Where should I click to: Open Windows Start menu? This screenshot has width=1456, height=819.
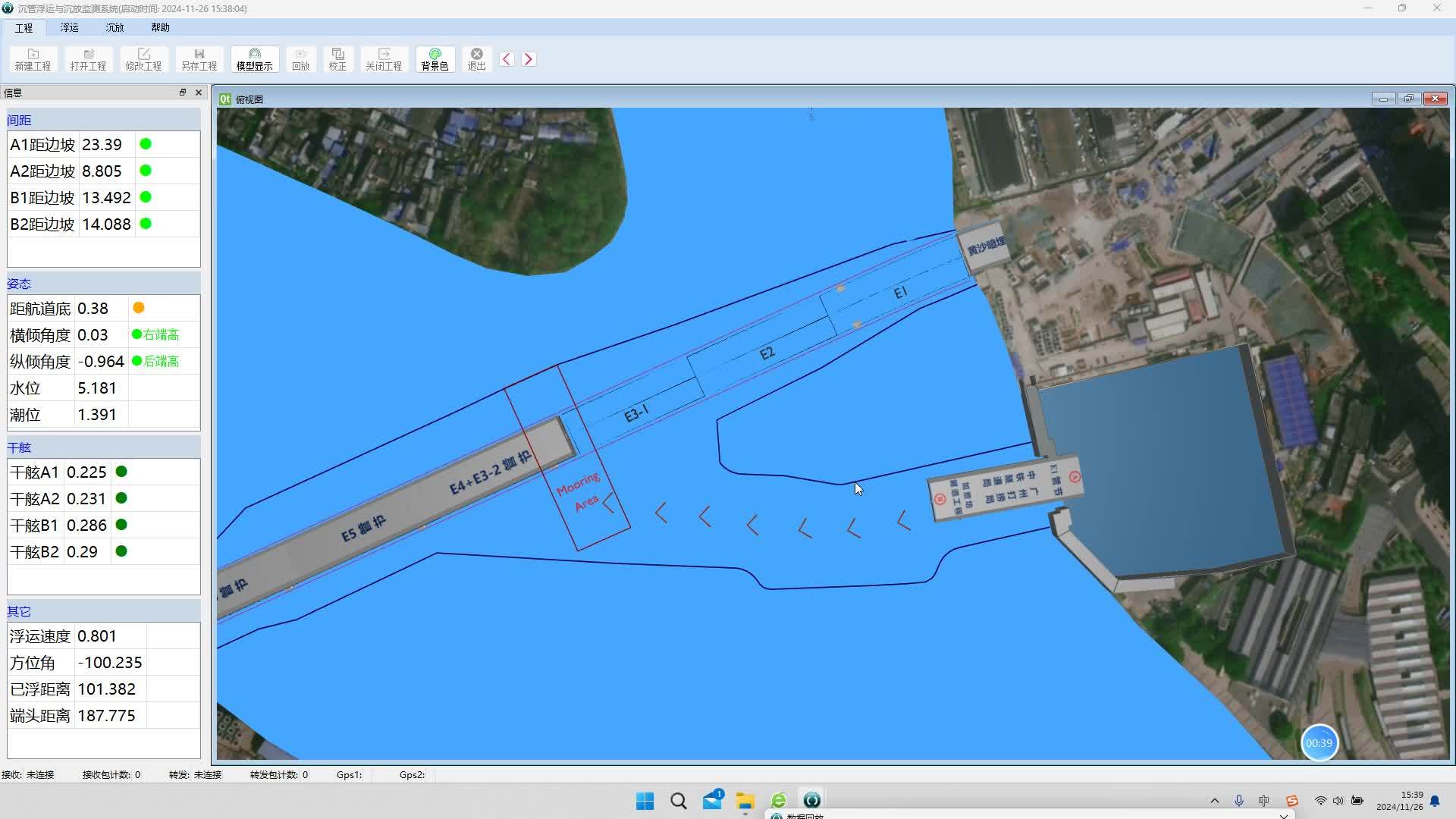(645, 801)
